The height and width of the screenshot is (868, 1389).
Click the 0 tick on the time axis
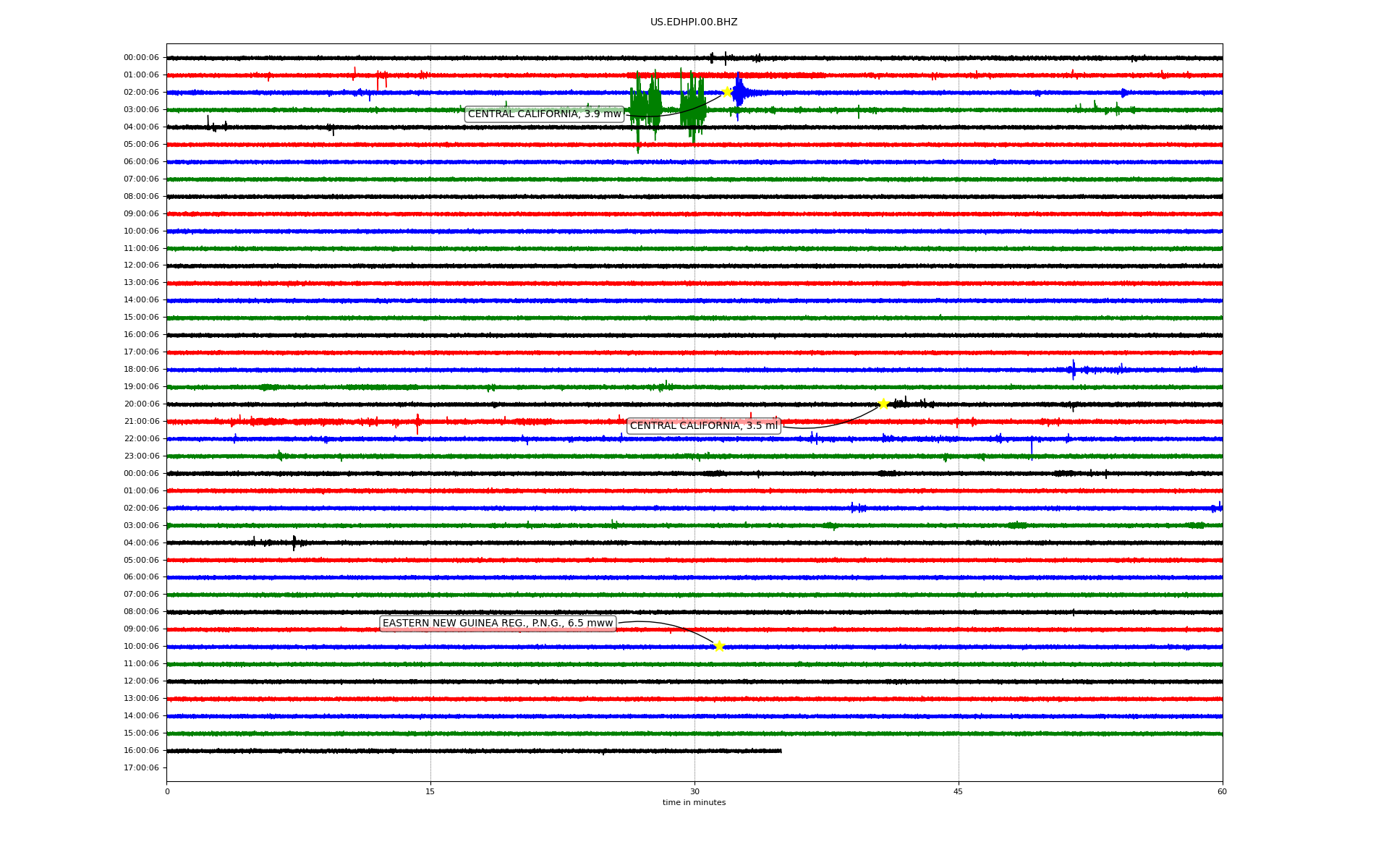167,791
